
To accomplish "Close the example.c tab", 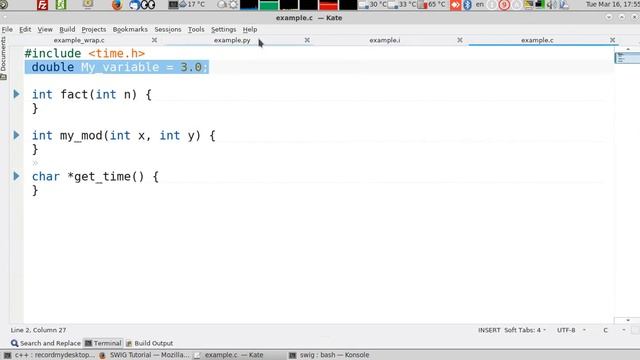I will [612, 40].
